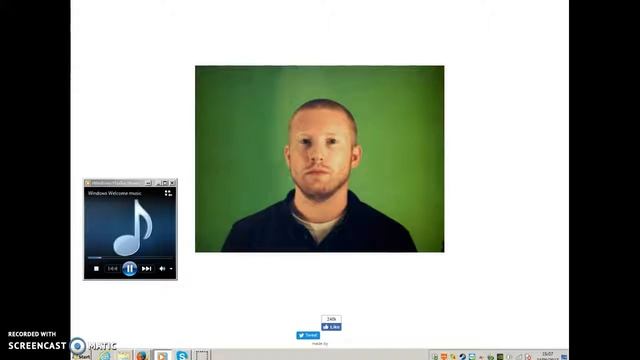This screenshot has height=360, width=640.
Task: Click the Tweet button
Action: pos(308,336)
